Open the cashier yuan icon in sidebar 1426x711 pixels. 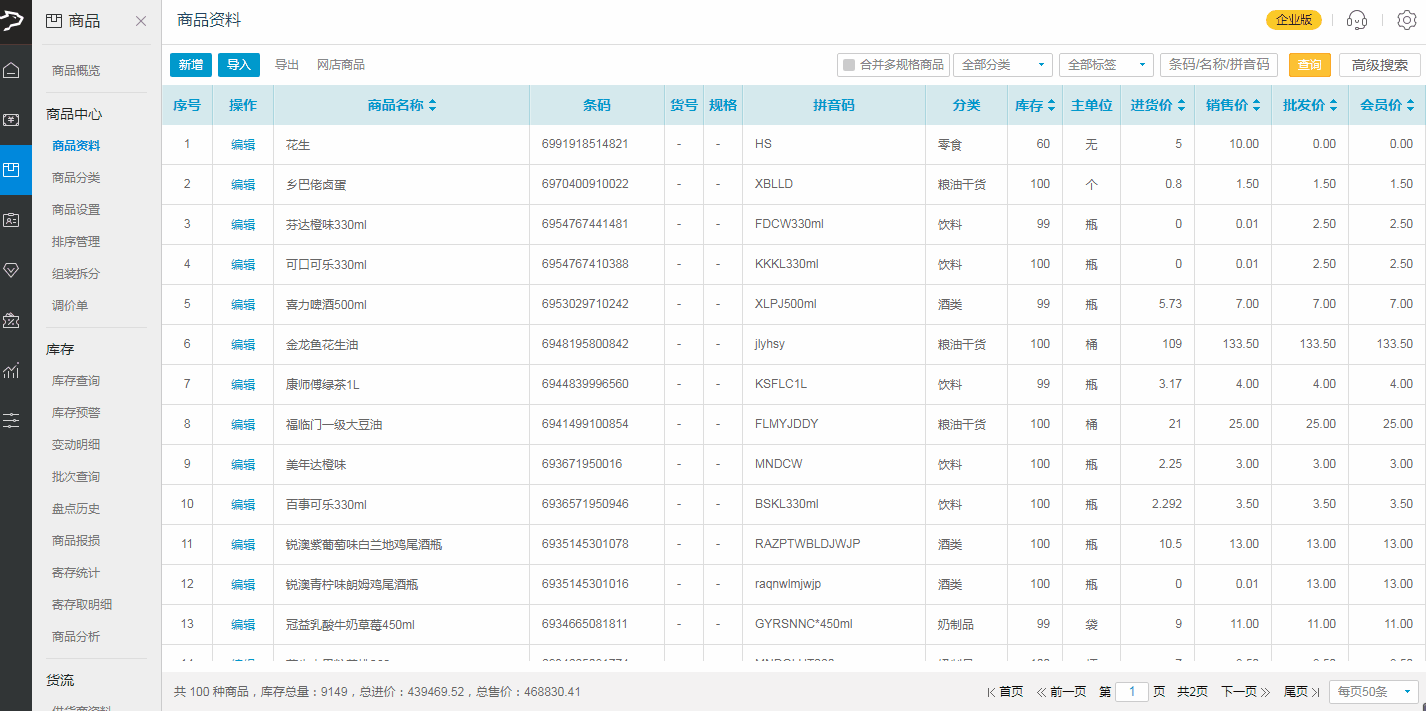(x=12, y=120)
